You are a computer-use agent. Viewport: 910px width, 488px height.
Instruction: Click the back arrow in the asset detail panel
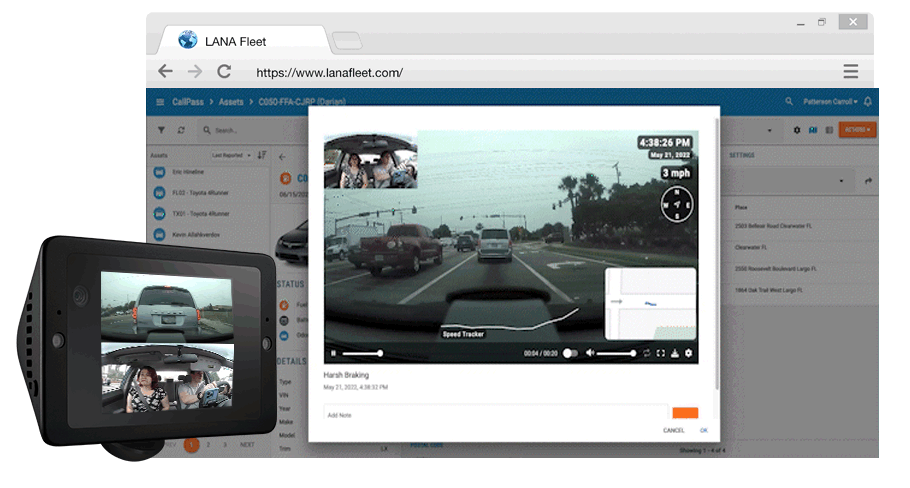(x=282, y=157)
